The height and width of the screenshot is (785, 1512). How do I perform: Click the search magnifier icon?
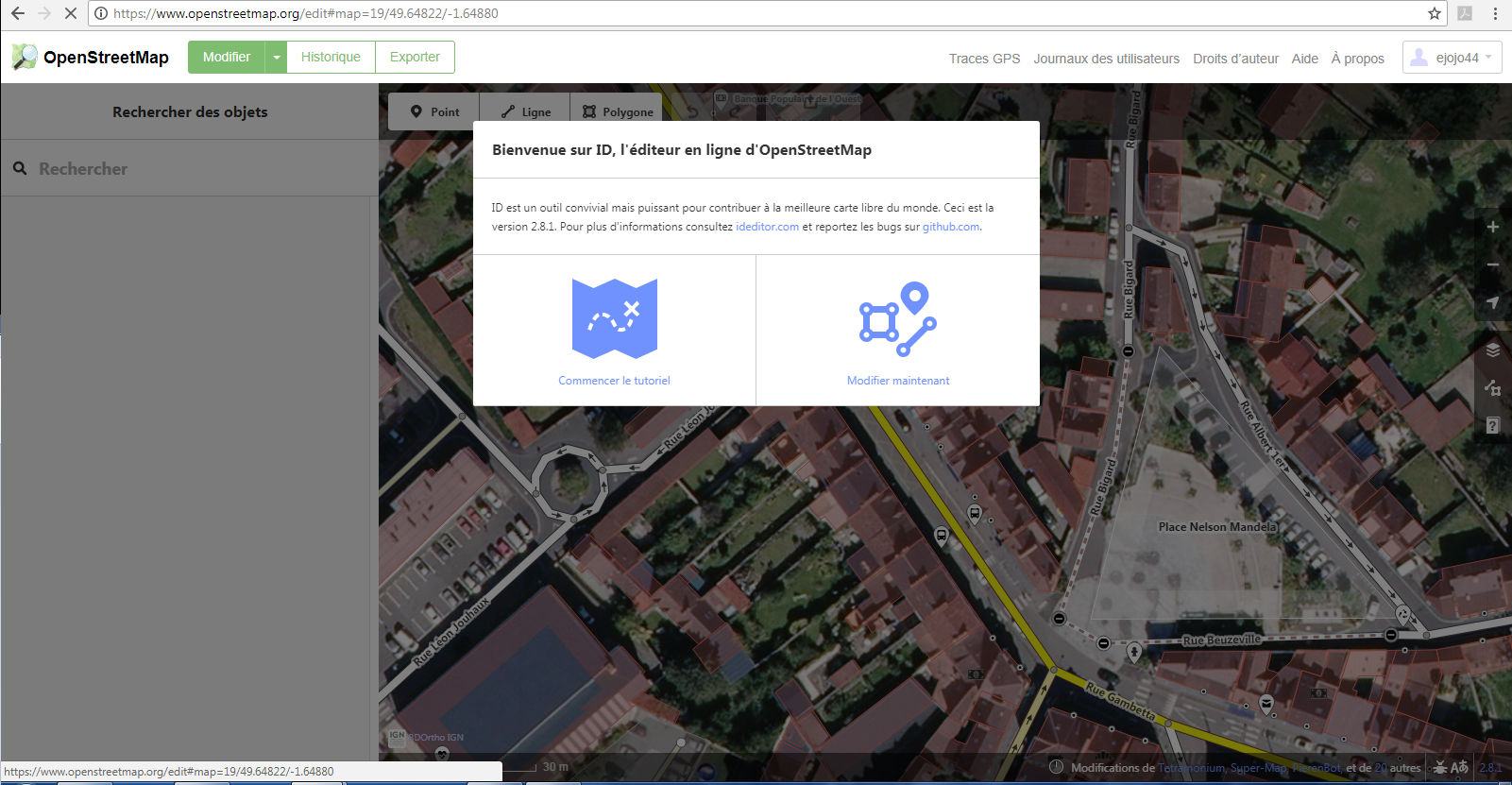click(20, 168)
